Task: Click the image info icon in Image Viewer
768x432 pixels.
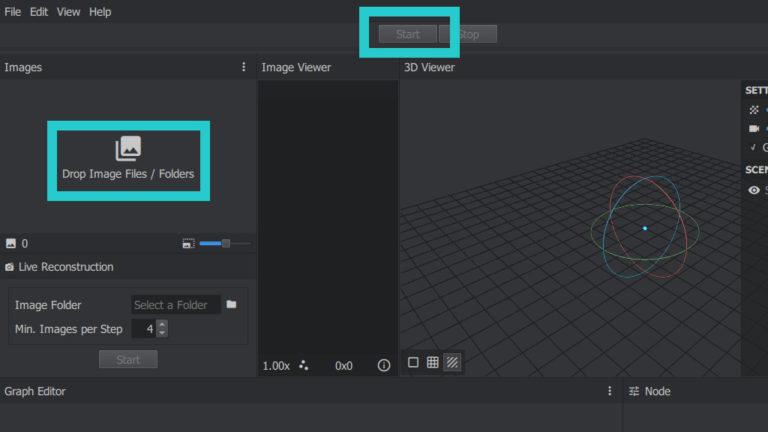Action: (x=384, y=366)
